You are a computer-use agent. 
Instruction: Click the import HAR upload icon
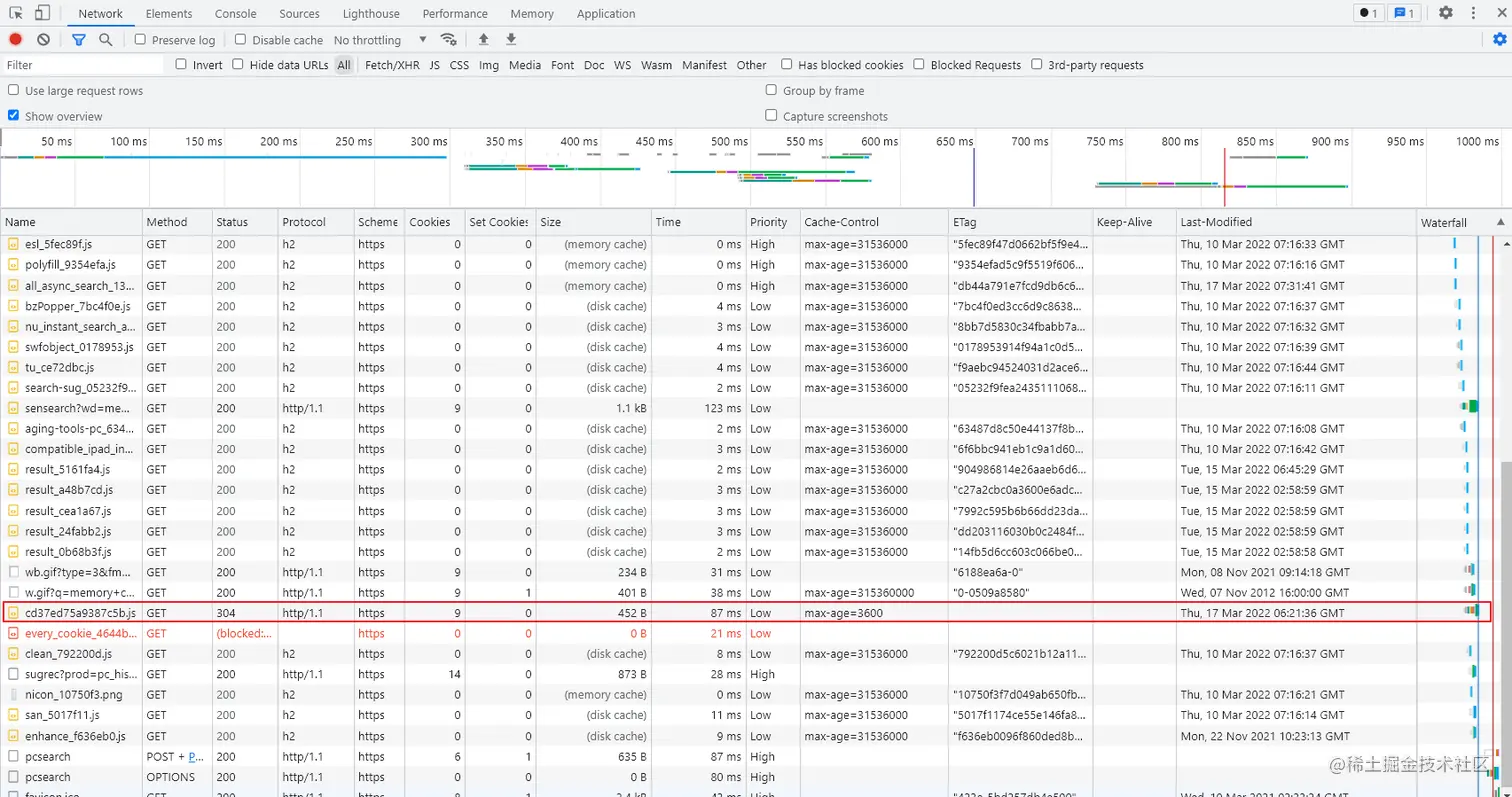(484, 40)
